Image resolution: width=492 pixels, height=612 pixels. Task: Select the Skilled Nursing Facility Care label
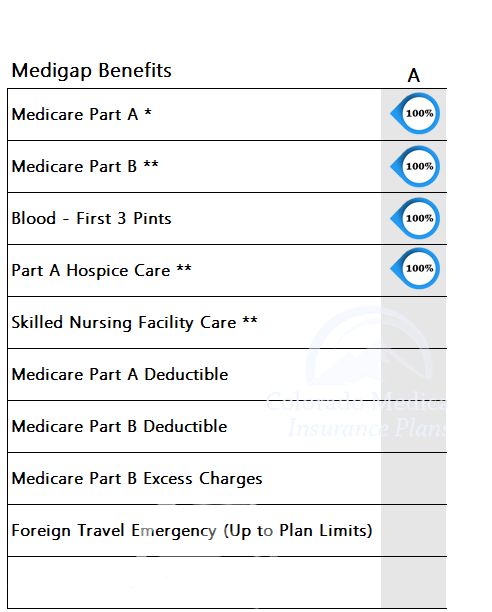[x=135, y=323]
